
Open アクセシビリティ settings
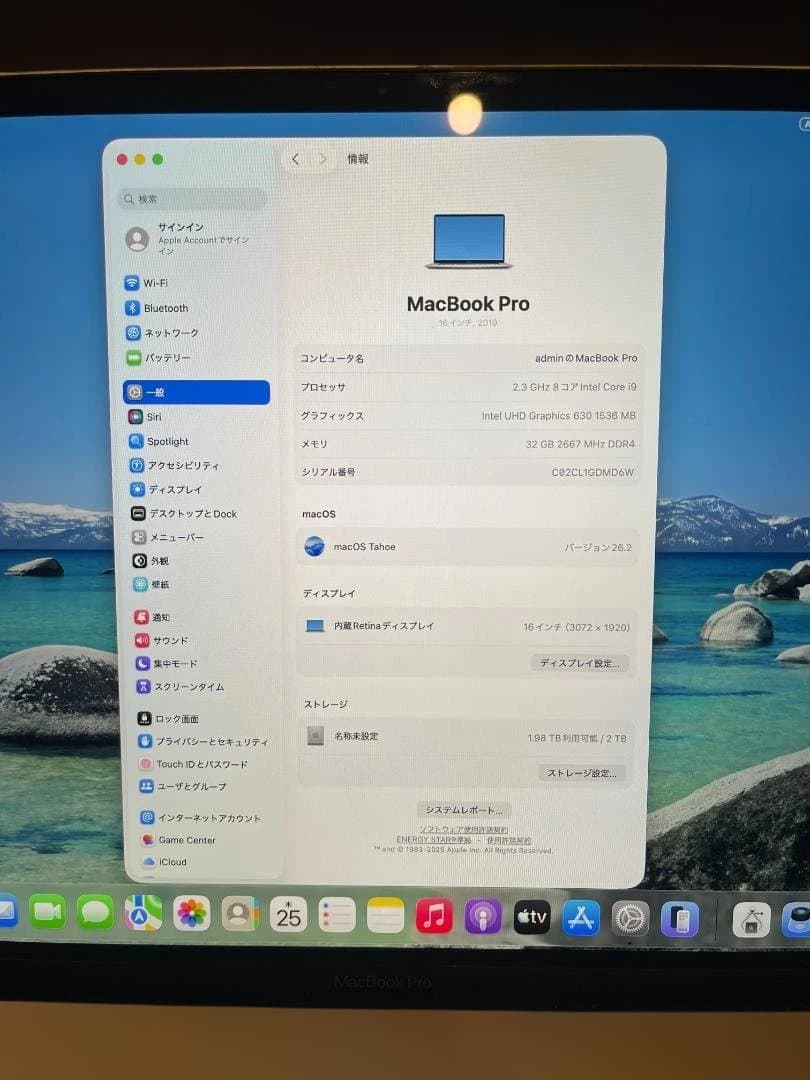click(x=175, y=465)
